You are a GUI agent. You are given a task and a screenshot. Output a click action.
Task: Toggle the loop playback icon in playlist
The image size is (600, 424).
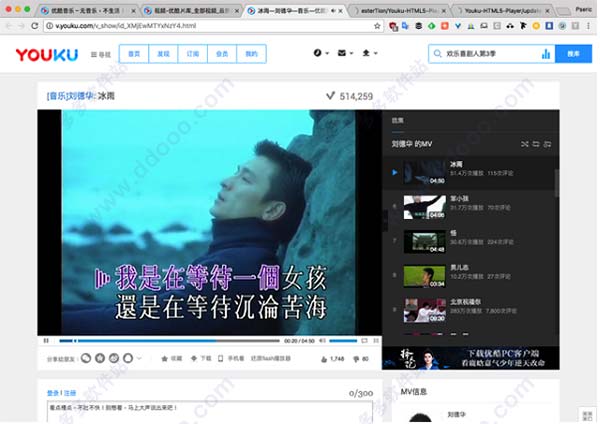536,144
